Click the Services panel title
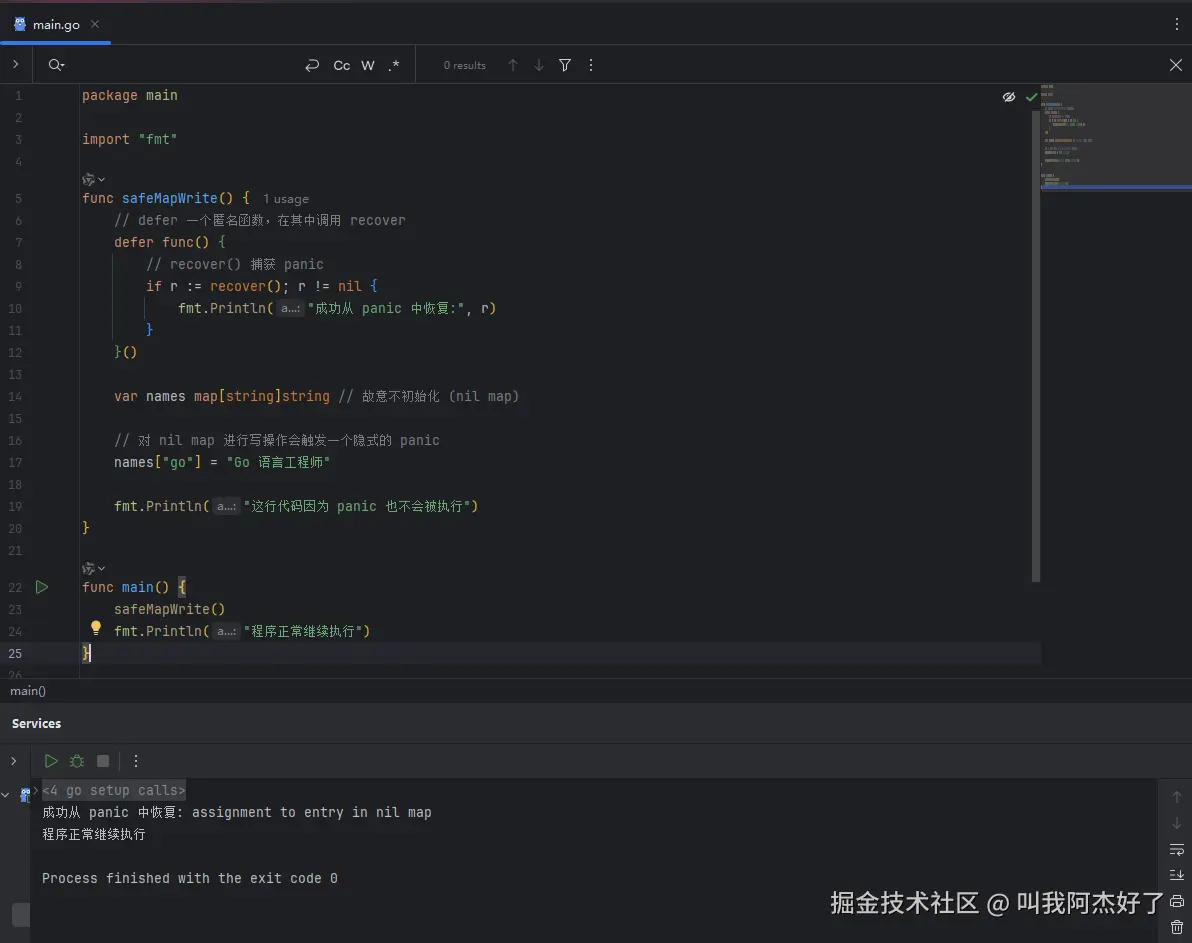 (x=36, y=723)
